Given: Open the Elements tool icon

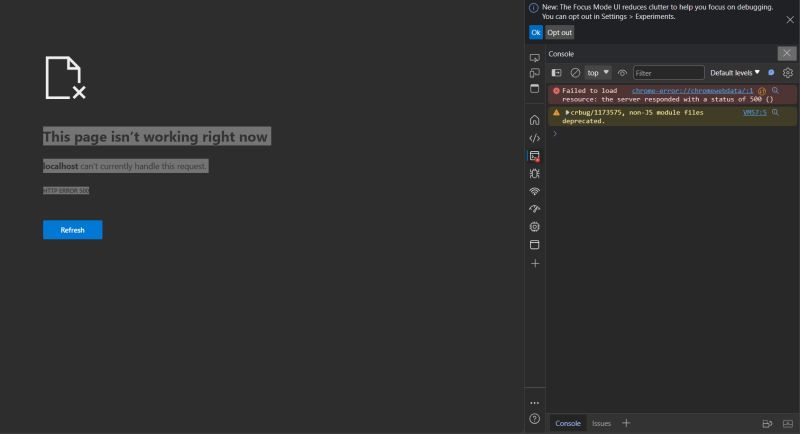Looking at the screenshot, I should pyautogui.click(x=534, y=138).
